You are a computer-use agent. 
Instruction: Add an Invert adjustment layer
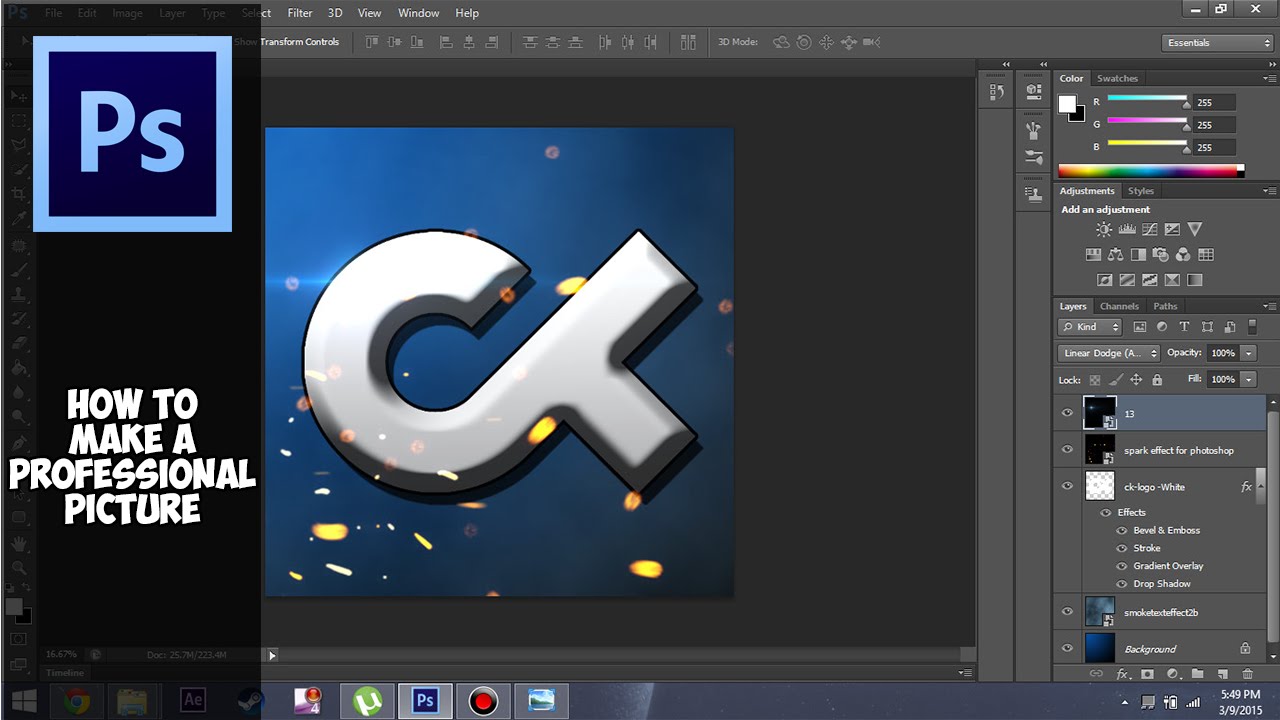[1104, 280]
